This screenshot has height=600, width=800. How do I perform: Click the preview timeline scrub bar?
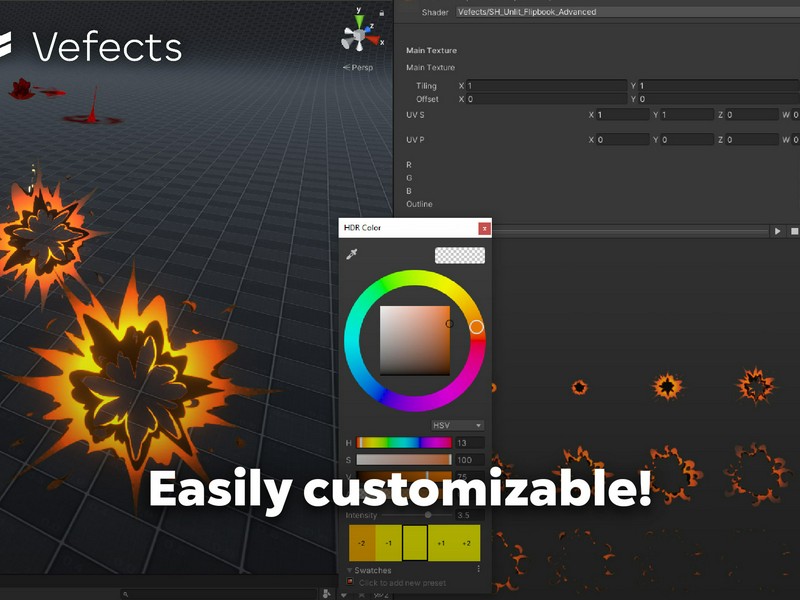point(630,231)
